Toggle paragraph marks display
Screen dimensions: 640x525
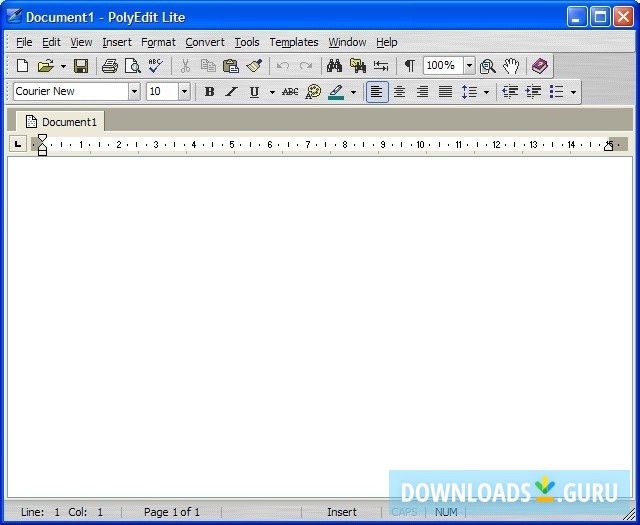409,66
